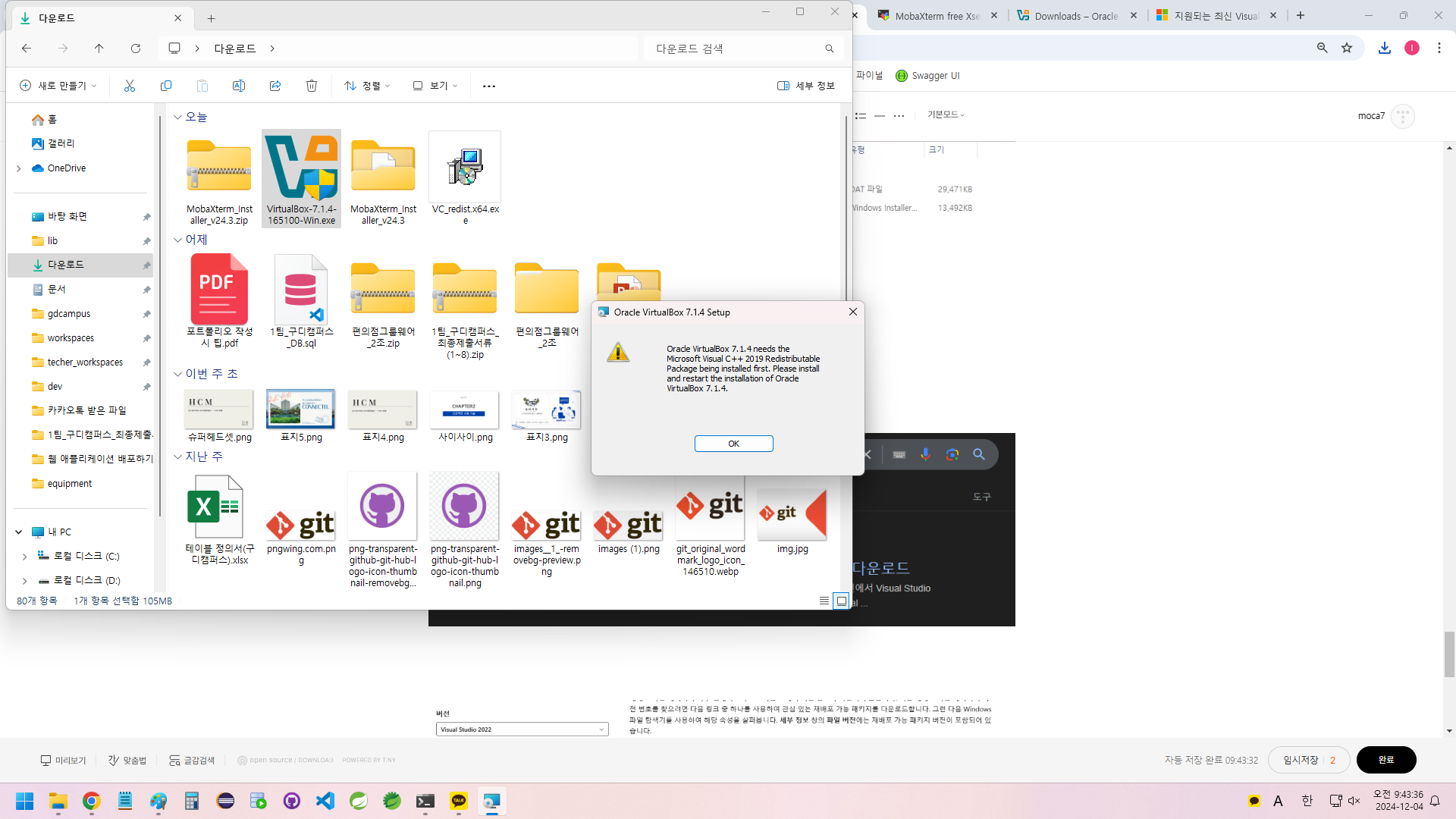Click Chrome's downloads icon
Screen dimensions: 1456x819
tap(1385, 48)
